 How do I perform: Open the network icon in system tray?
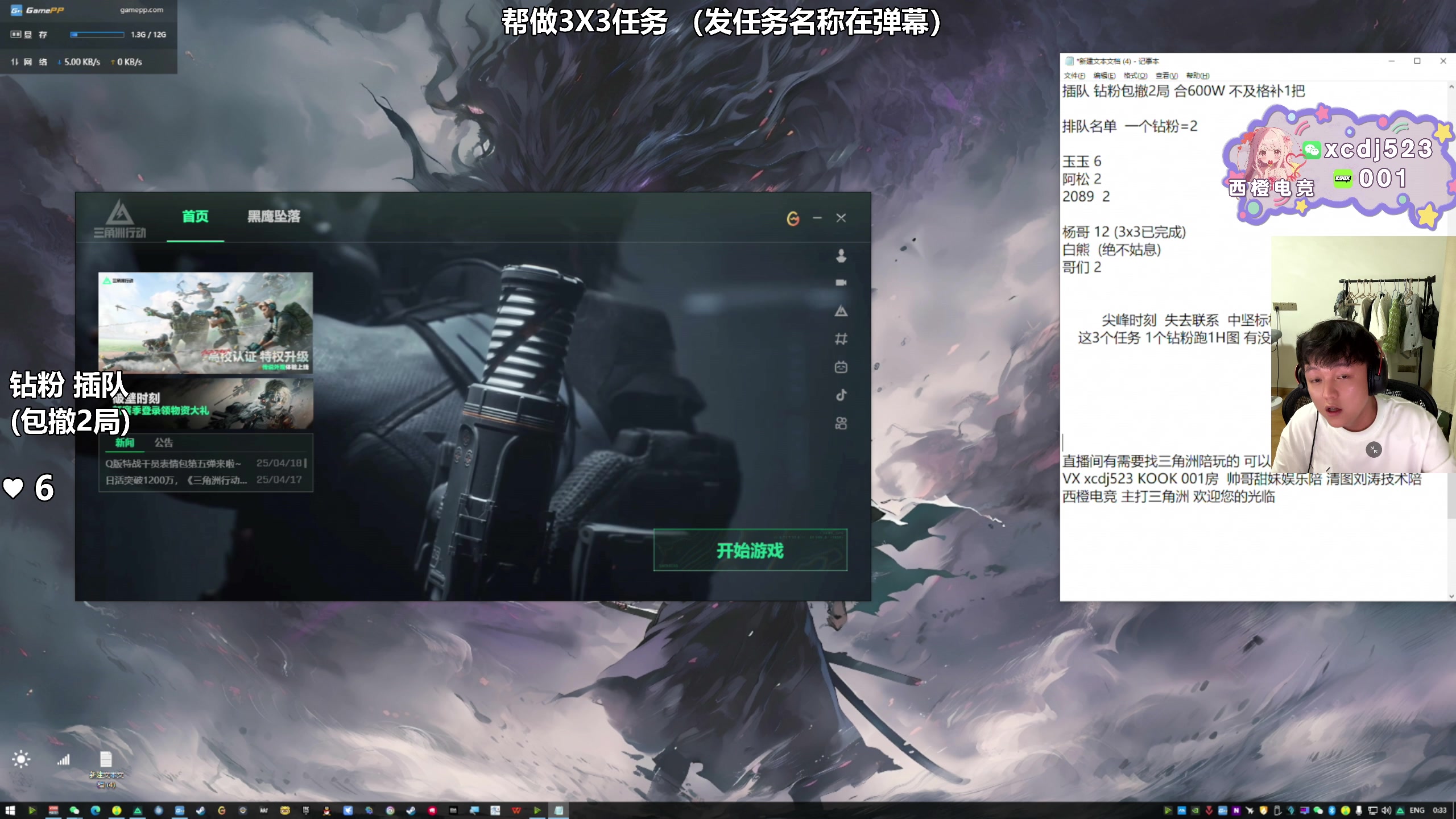1372,810
